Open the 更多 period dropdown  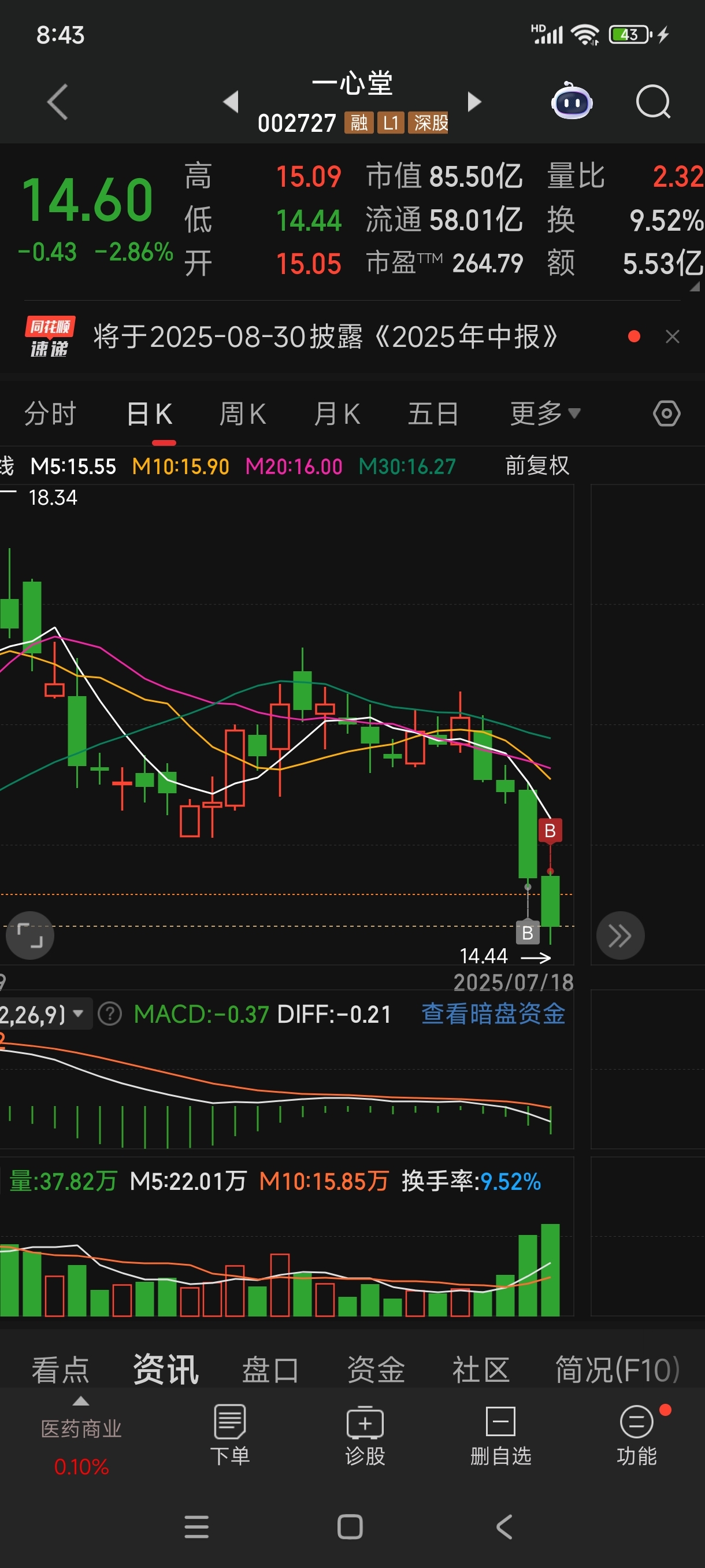(x=545, y=414)
